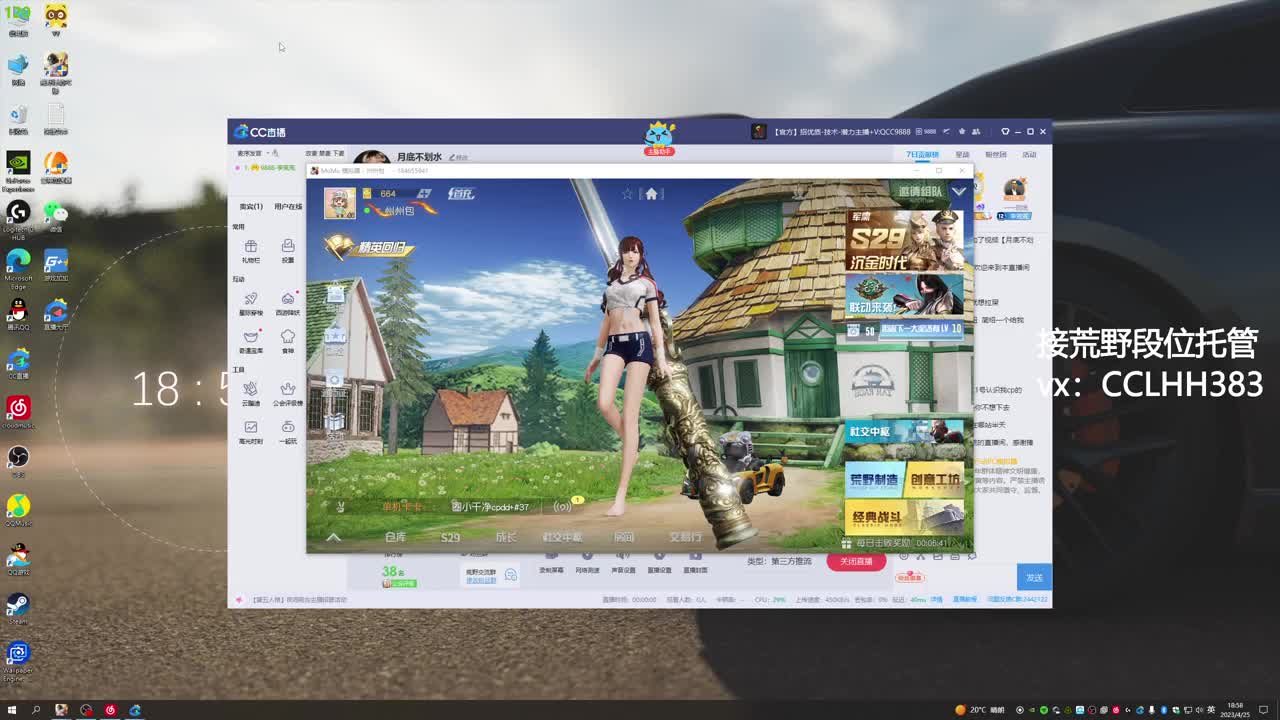Open the 公会评级榜 crown icon
Image resolution: width=1280 pixels, height=720 pixels.
click(x=288, y=388)
